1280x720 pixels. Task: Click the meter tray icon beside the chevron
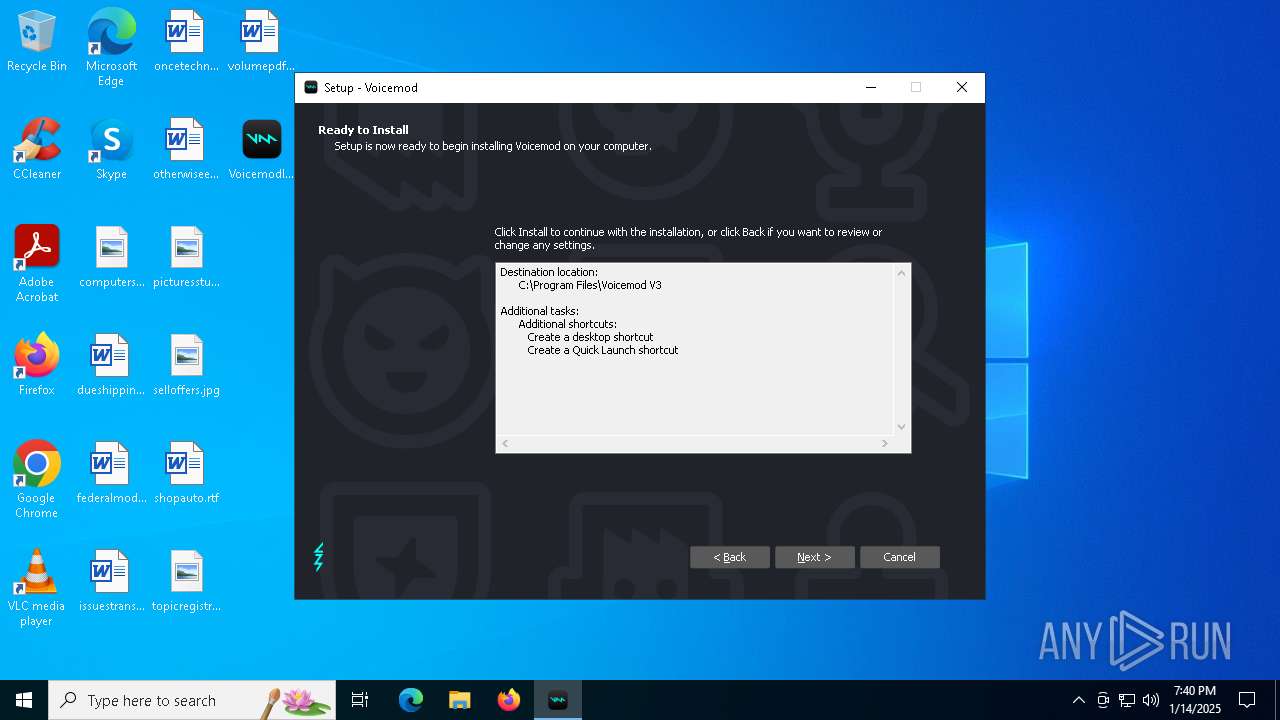coord(1103,700)
